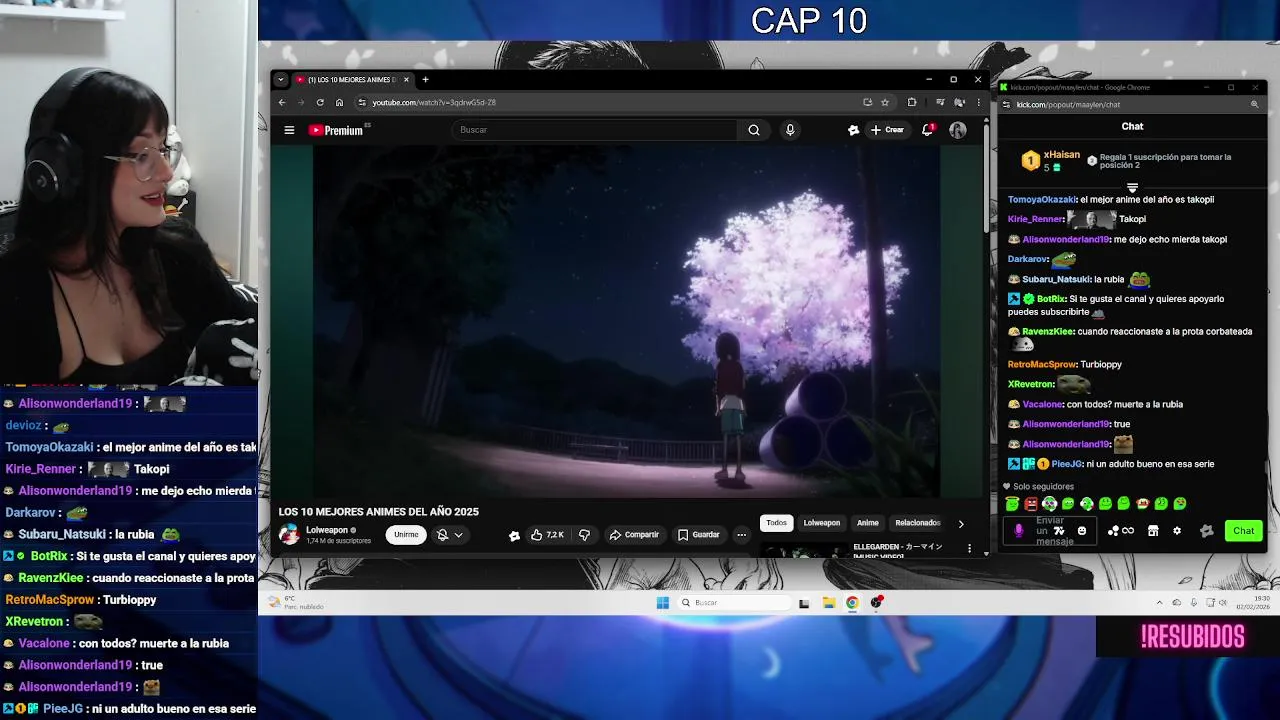Start voice search with microphone icon
Screen dimensions: 1280x720
(x=790, y=130)
